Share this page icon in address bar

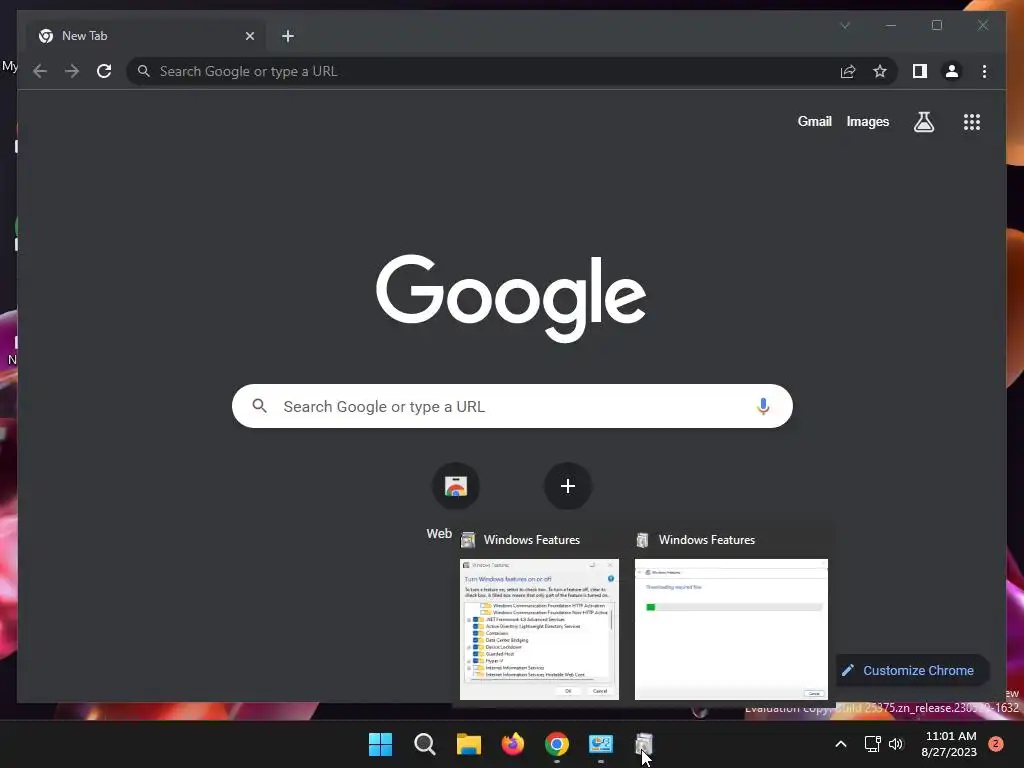coord(848,71)
